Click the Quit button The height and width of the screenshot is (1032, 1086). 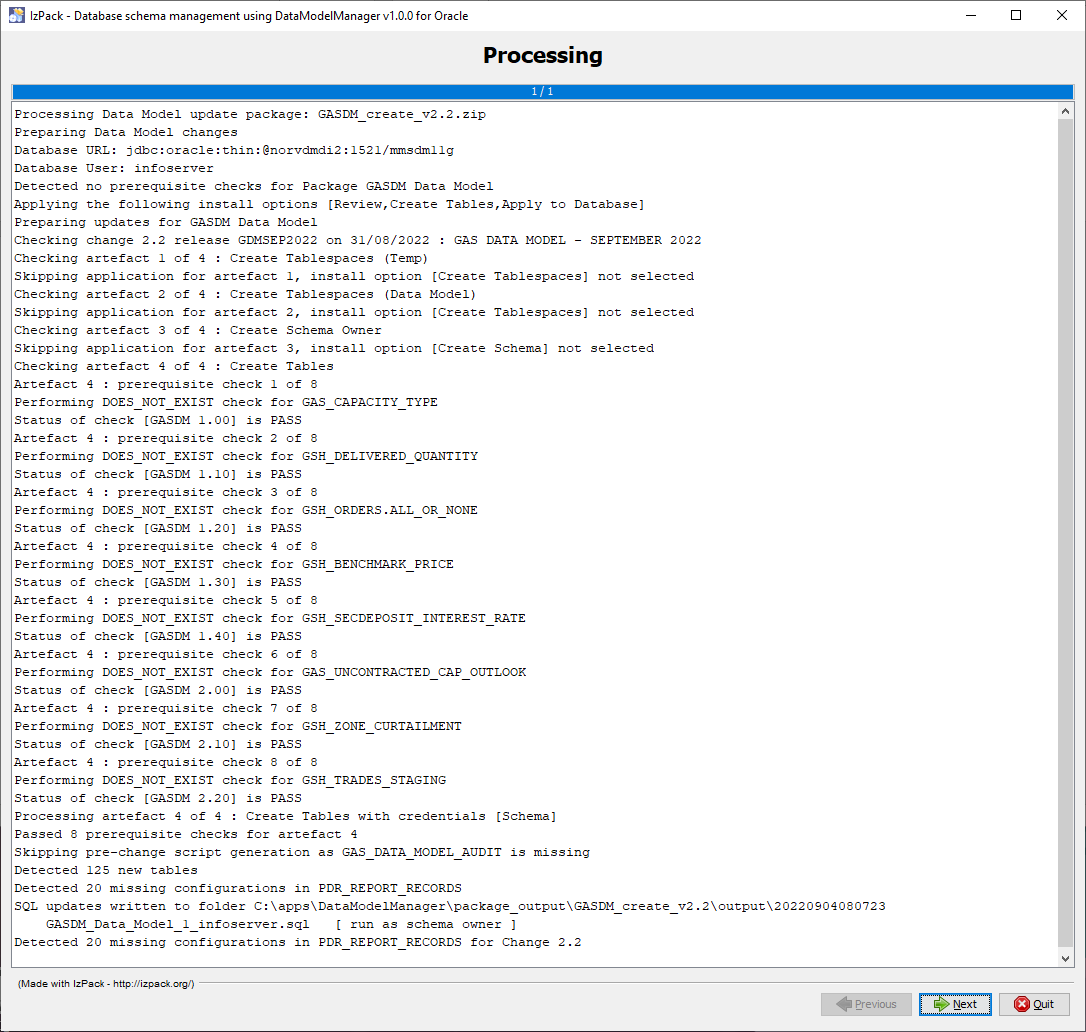pos(1035,1004)
